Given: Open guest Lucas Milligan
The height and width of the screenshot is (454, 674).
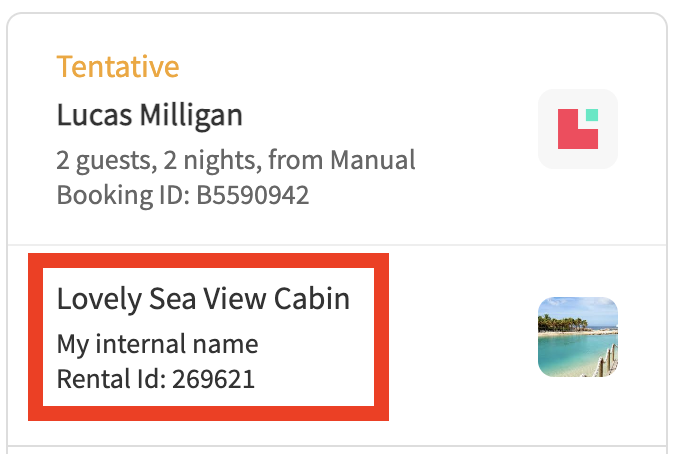Looking at the screenshot, I should (x=149, y=115).
